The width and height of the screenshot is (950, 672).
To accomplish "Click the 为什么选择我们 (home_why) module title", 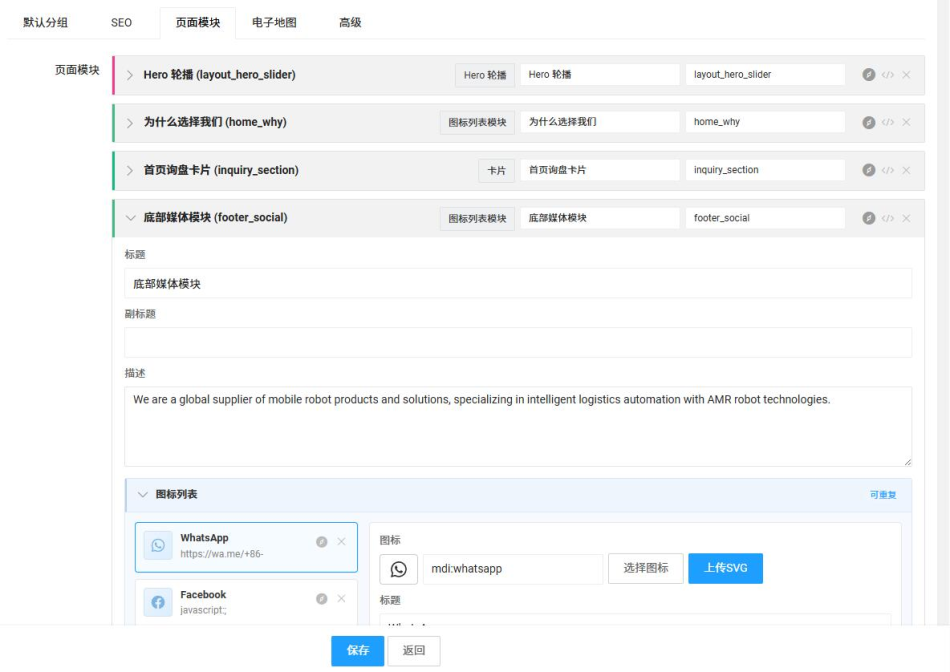I will (x=215, y=122).
